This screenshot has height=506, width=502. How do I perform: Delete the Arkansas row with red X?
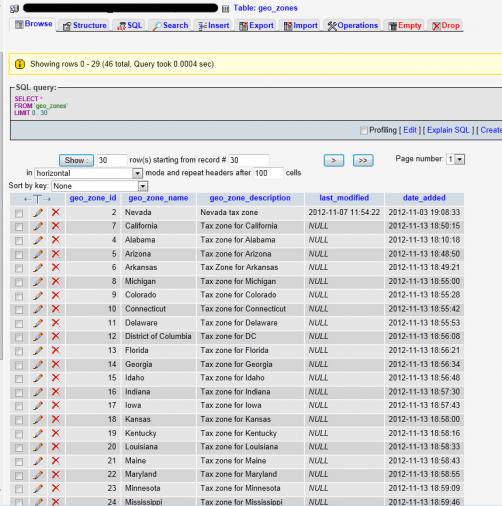coord(56,267)
